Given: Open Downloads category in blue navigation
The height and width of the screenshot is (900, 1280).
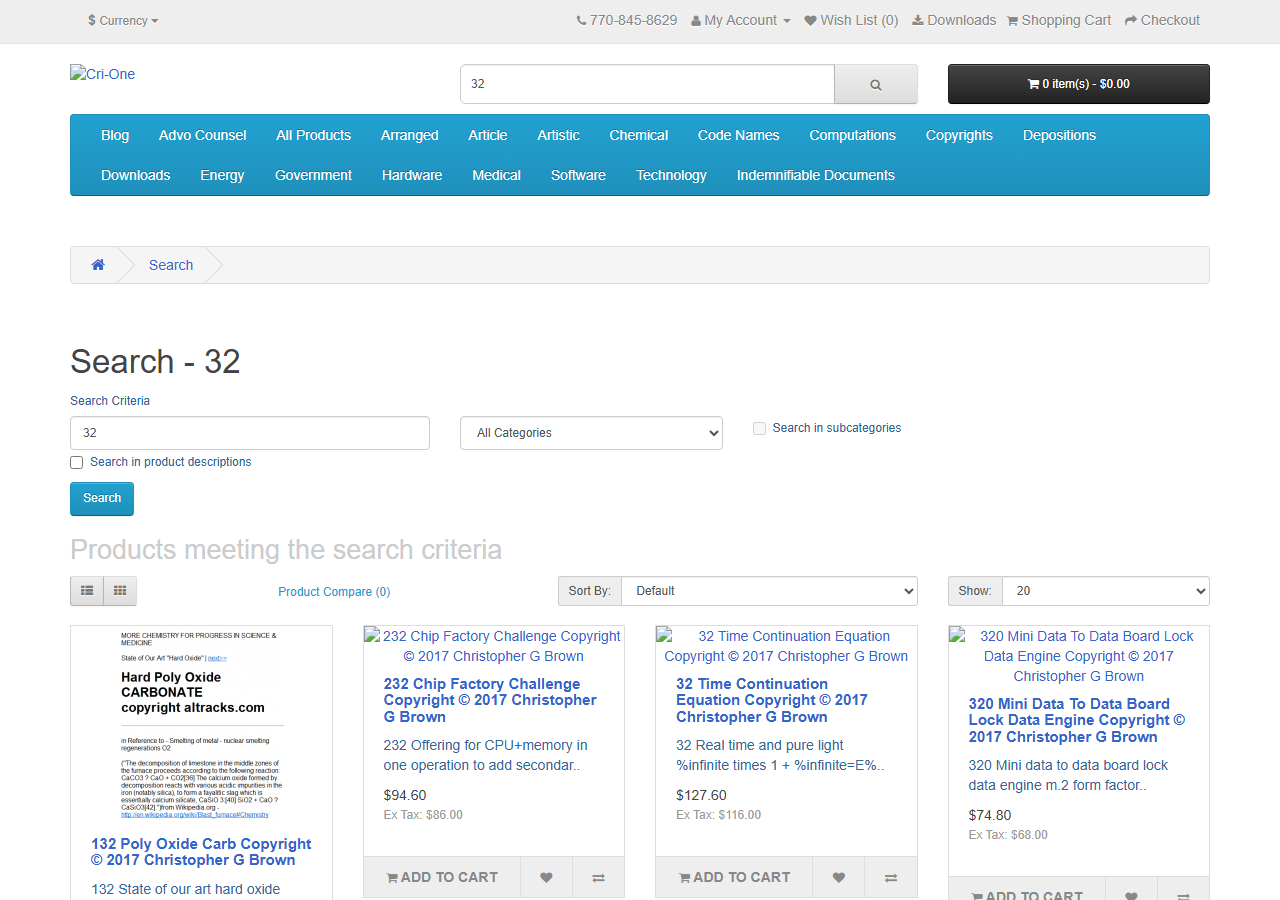Looking at the screenshot, I should point(136,175).
